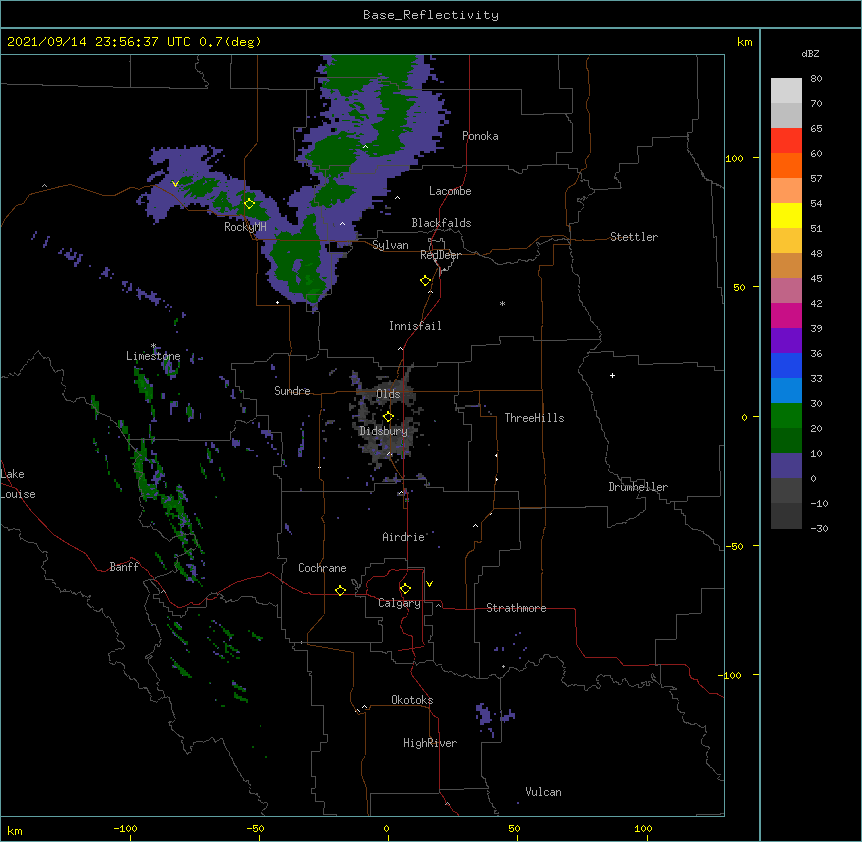Click the Vulcan label
Screen dimensions: 862x842
coord(543,792)
